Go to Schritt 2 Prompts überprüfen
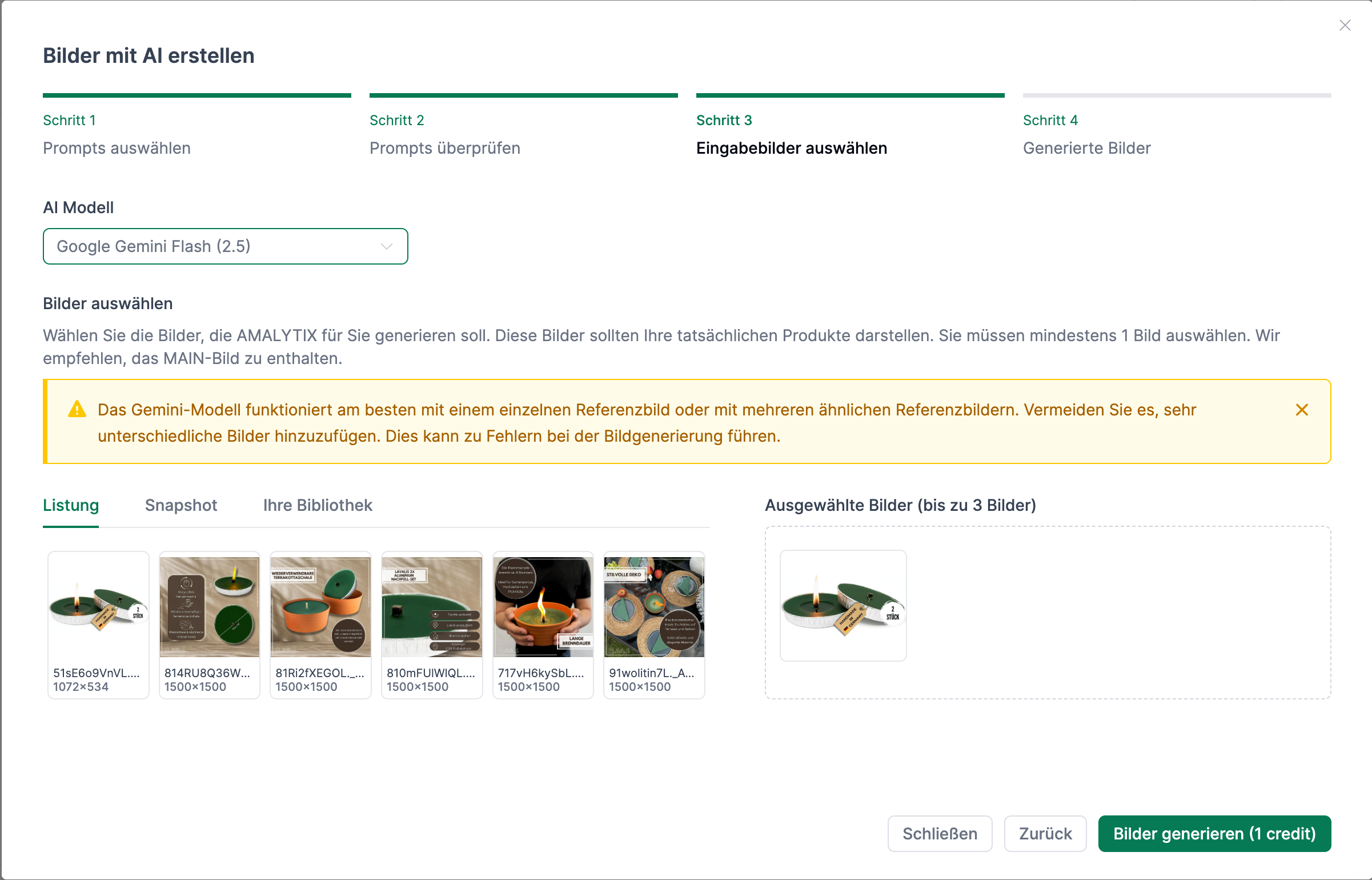 click(444, 135)
